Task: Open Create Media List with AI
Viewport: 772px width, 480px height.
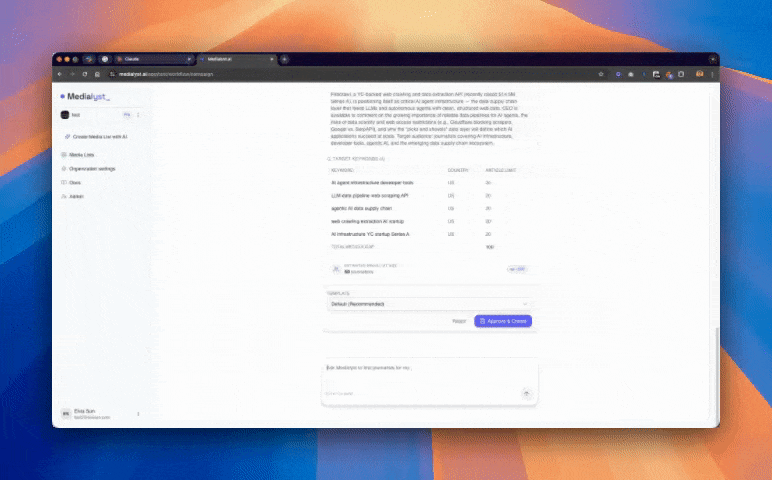Action: pyautogui.click(x=96, y=136)
